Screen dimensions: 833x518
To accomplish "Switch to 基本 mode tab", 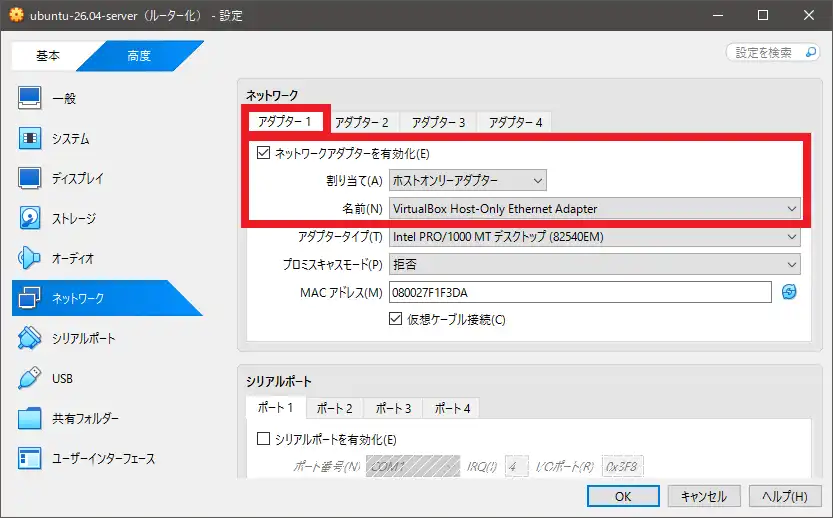I will tap(48, 55).
